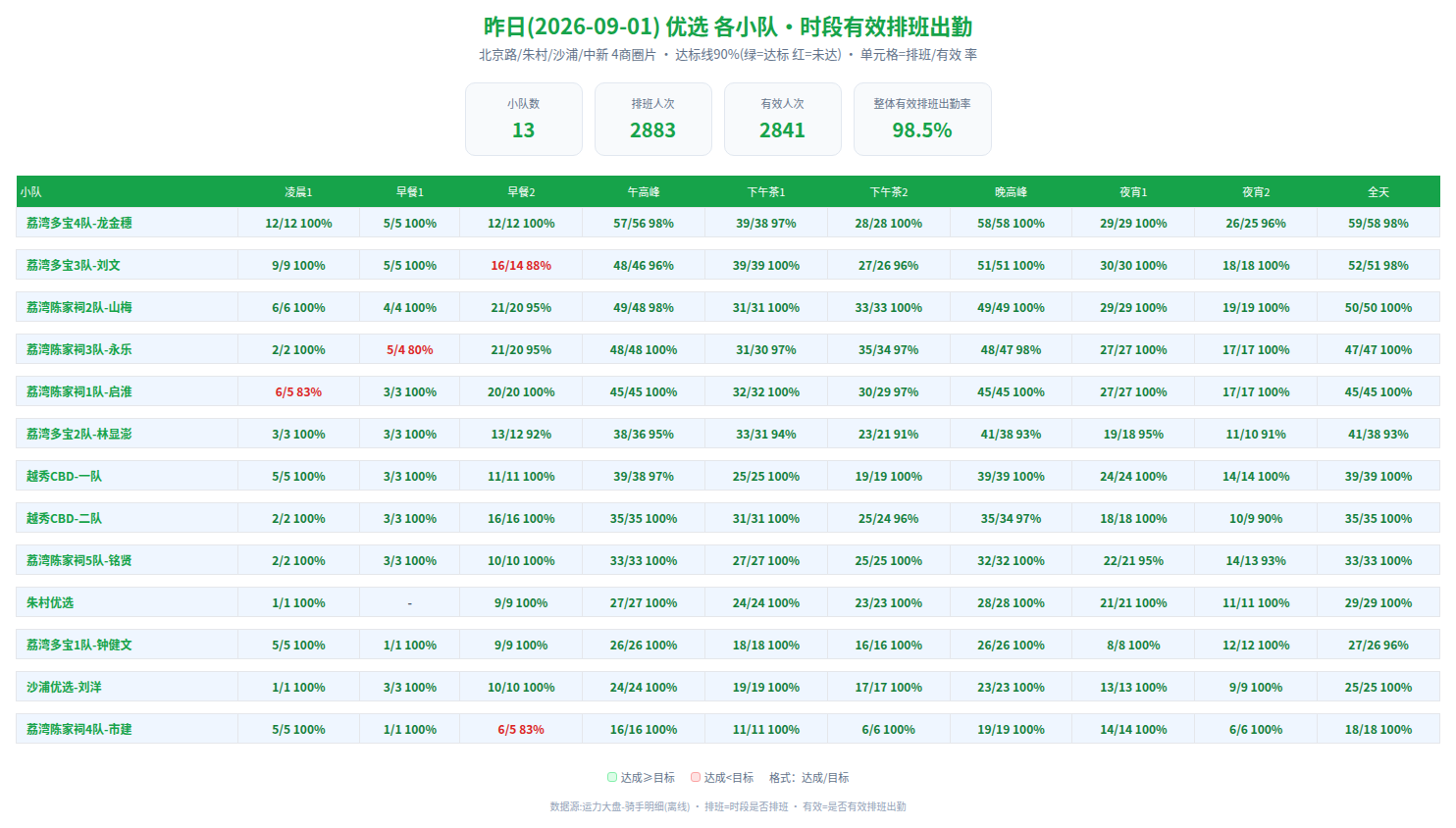Select team row 越秀CBD-一队

click(x=728, y=476)
